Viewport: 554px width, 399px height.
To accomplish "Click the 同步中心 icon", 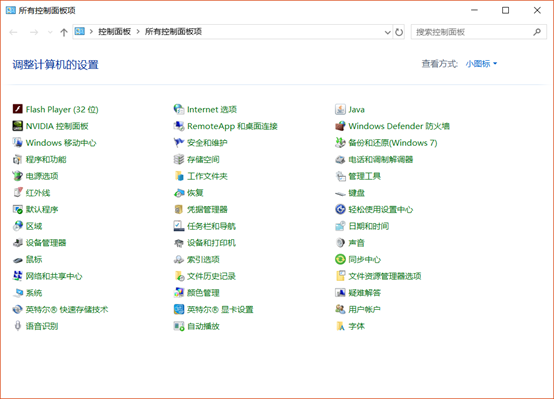I will coord(340,259).
